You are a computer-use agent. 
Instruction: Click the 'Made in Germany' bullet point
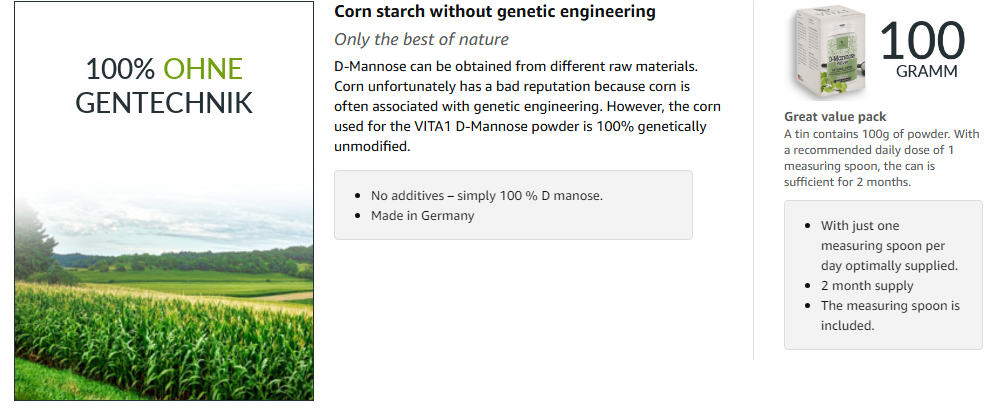tap(422, 215)
